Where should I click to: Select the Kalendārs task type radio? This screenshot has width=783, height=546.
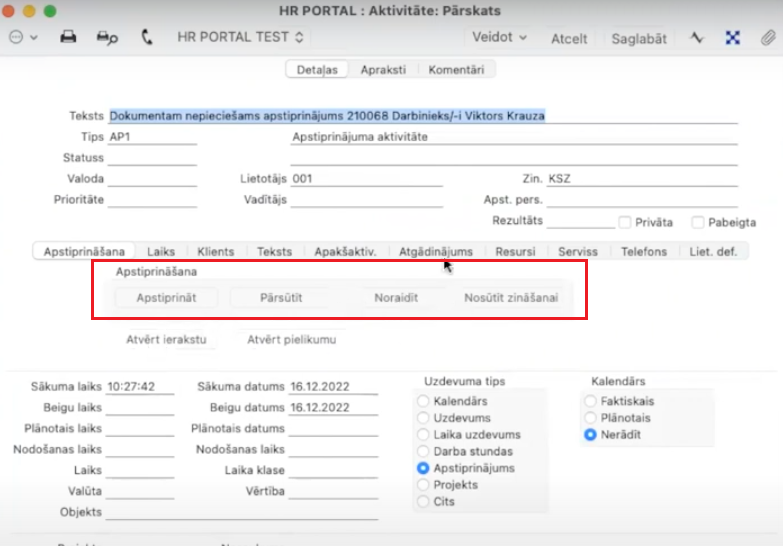click(424, 401)
